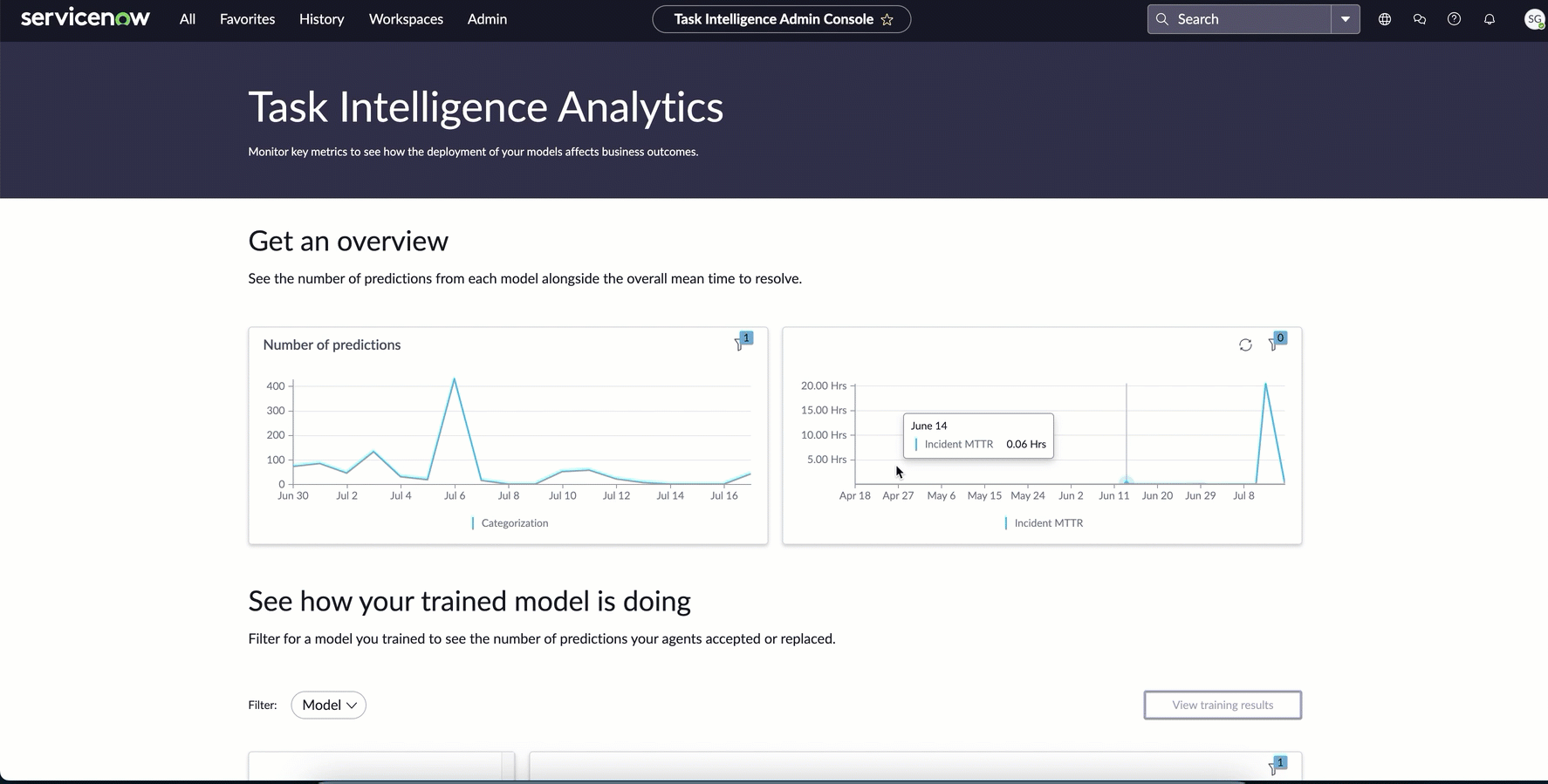1548x784 pixels.
Task: Toggle the Incident MTTR legend entry
Action: click(1044, 523)
